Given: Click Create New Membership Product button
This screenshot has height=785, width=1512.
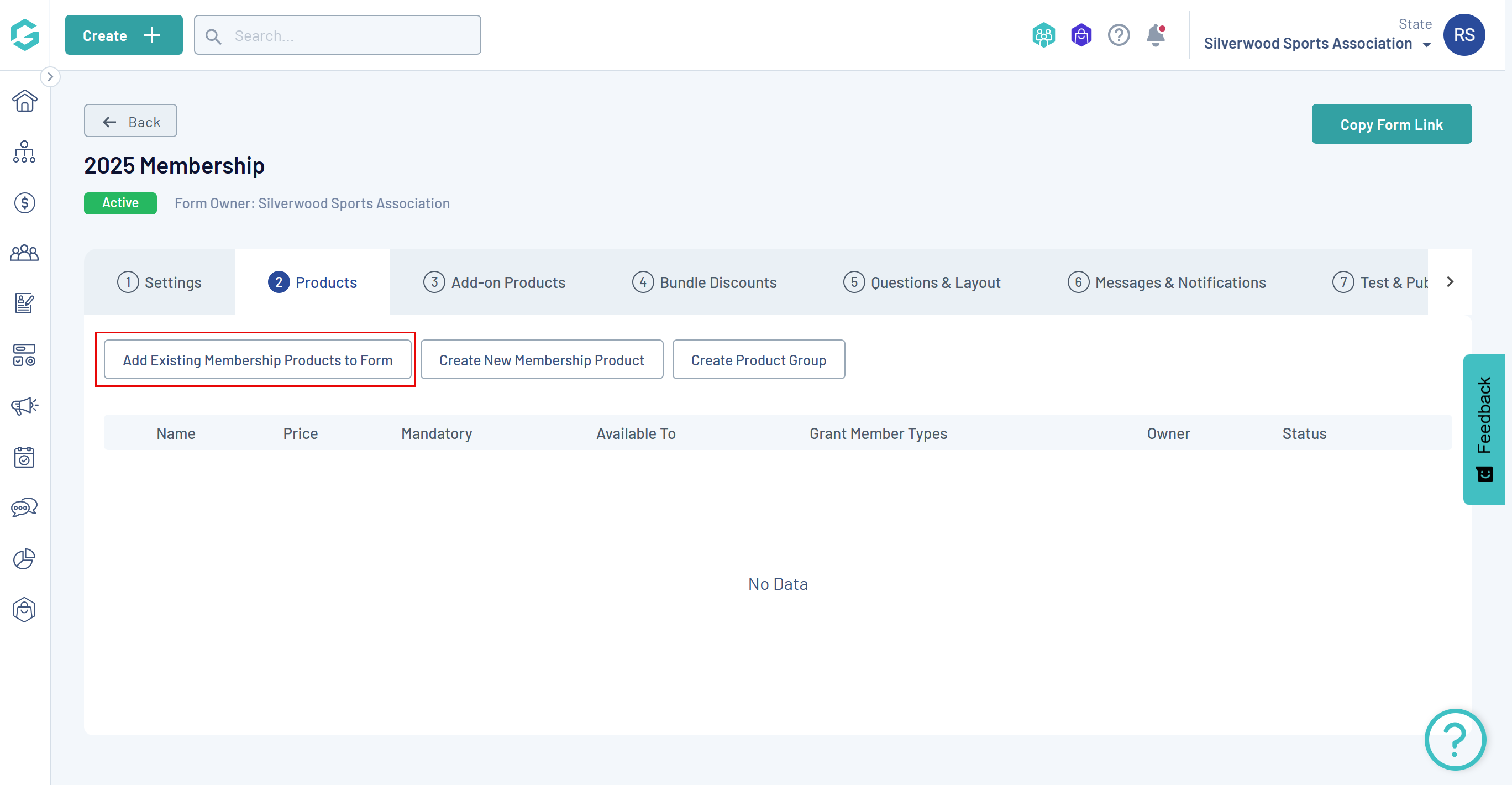Looking at the screenshot, I should (541, 360).
